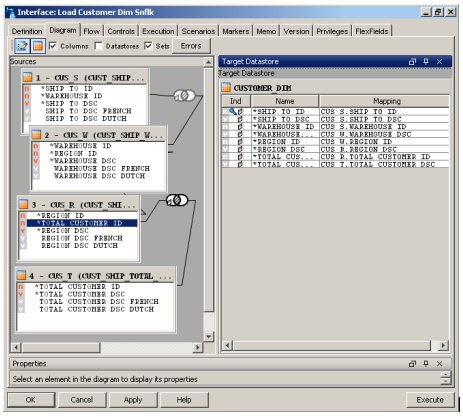This screenshot has height=416, width=463.
Task: Open the Scenarios tab
Action: click(x=198, y=31)
